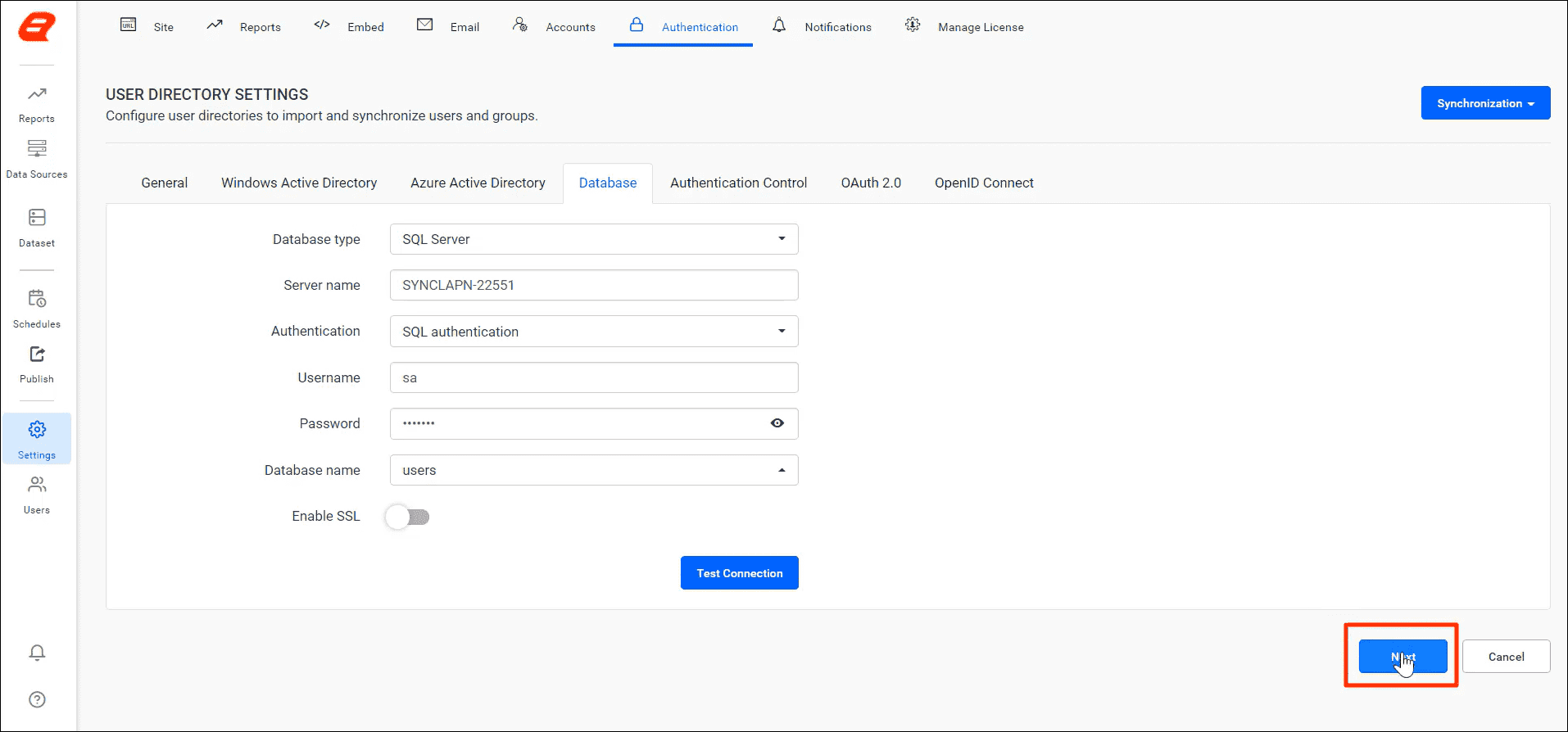Switch to Authentication Control tab
The width and height of the screenshot is (1568, 732).
(739, 183)
